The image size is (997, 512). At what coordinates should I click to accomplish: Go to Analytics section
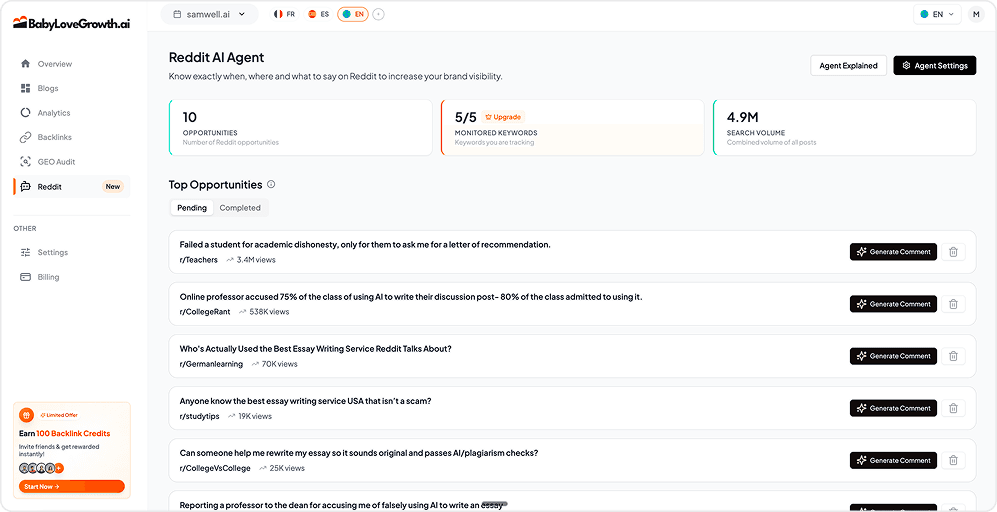click(x=54, y=113)
